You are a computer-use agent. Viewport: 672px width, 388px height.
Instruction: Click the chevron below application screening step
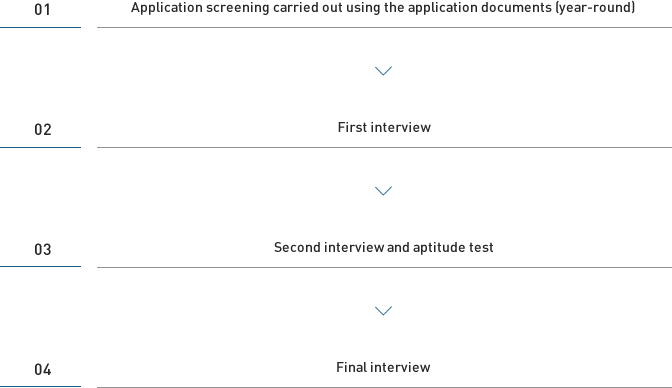pyautogui.click(x=383, y=71)
